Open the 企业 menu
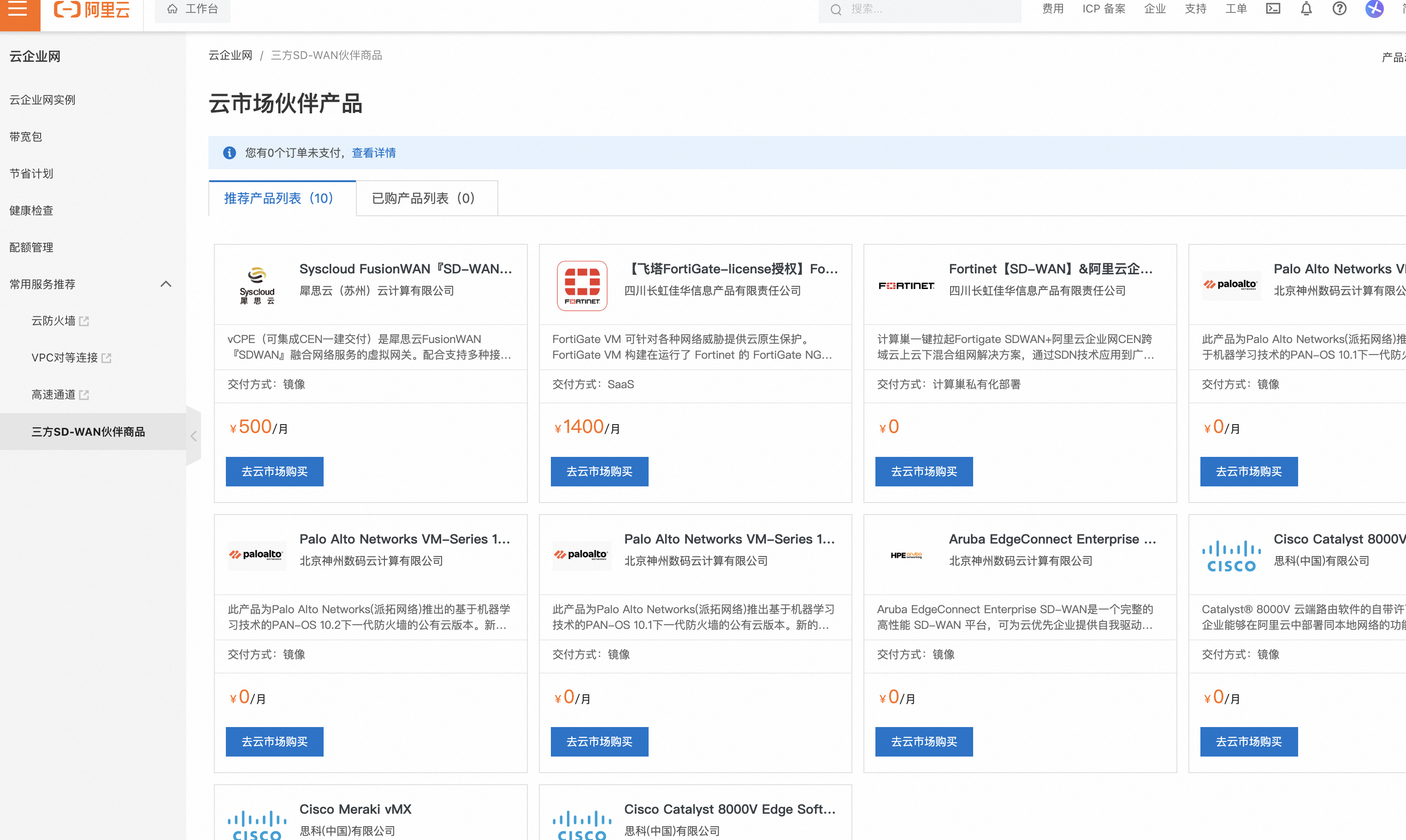The image size is (1406, 840). click(1155, 8)
